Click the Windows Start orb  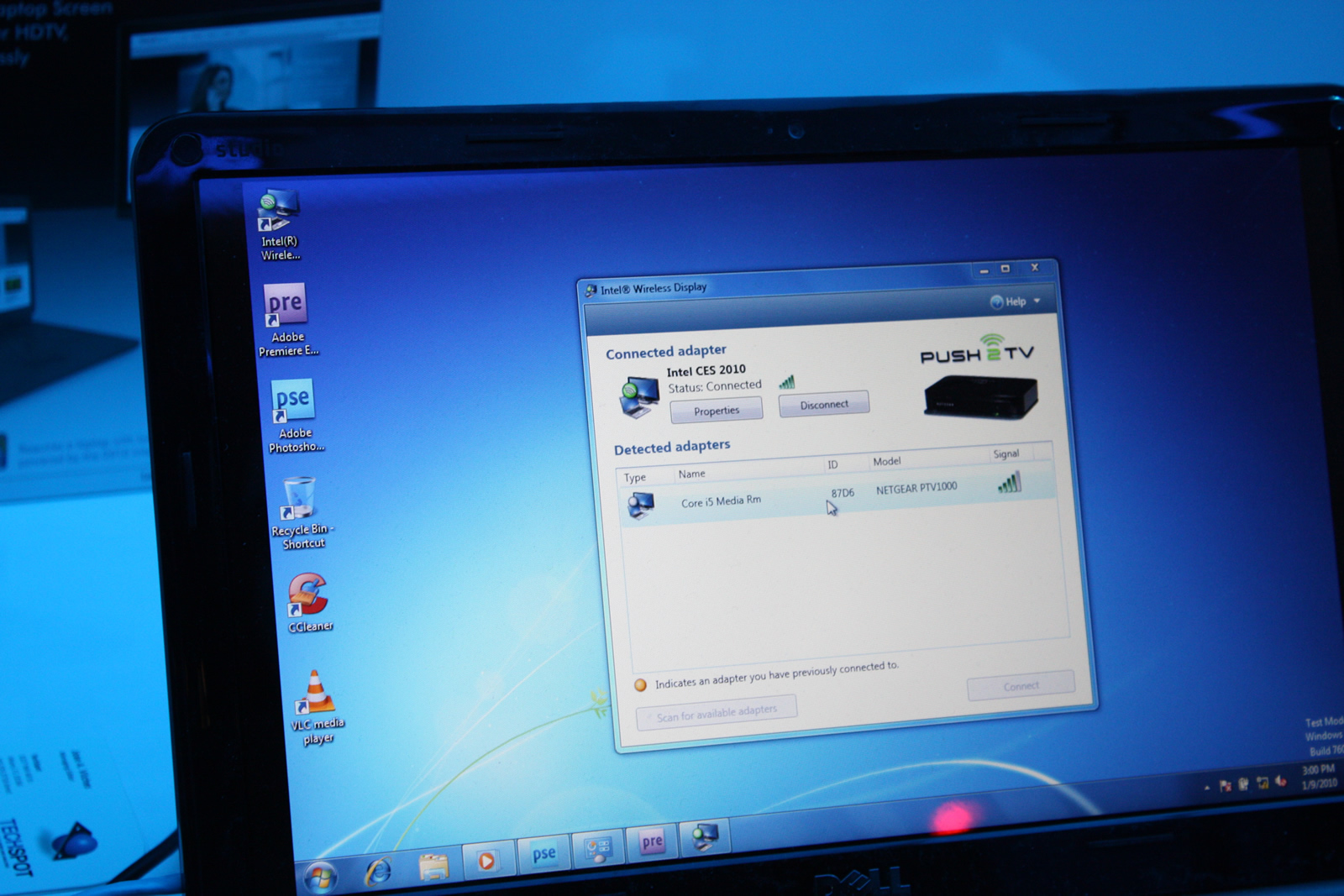[x=320, y=878]
